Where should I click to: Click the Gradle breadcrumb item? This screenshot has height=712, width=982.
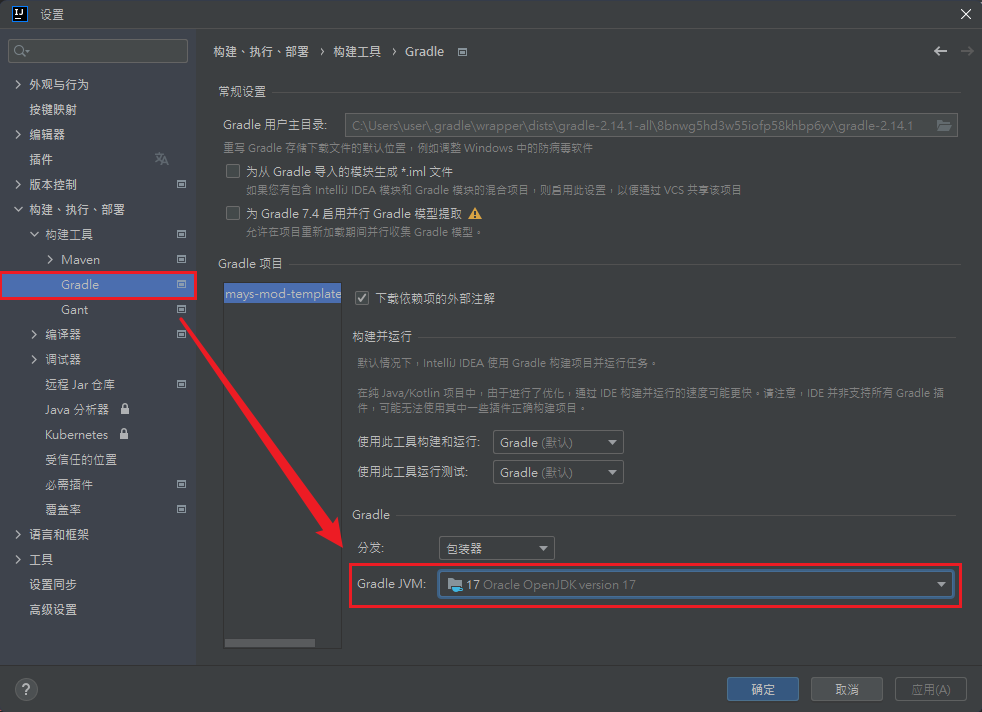pyautogui.click(x=425, y=51)
